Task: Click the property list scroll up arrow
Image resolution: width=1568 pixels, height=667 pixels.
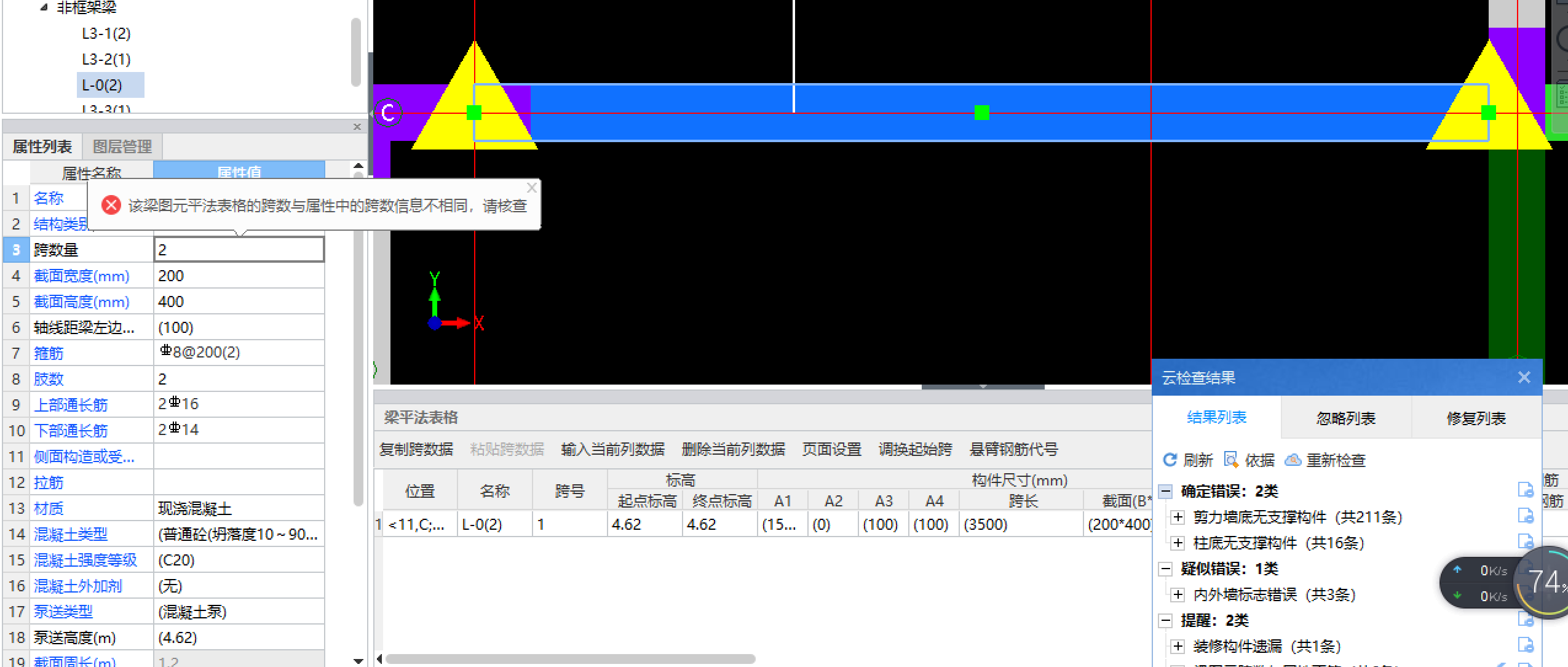Action: [x=358, y=166]
